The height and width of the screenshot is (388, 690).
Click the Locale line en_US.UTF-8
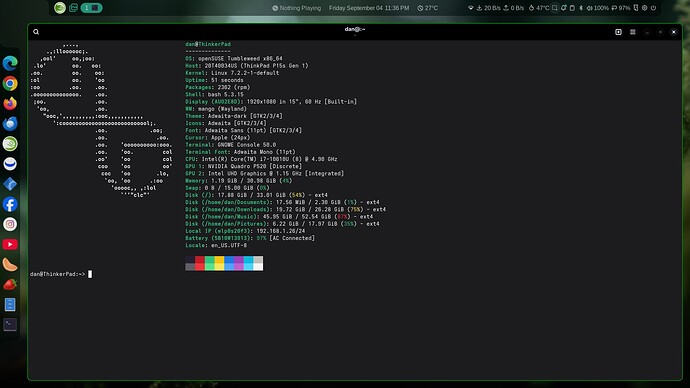[216, 245]
